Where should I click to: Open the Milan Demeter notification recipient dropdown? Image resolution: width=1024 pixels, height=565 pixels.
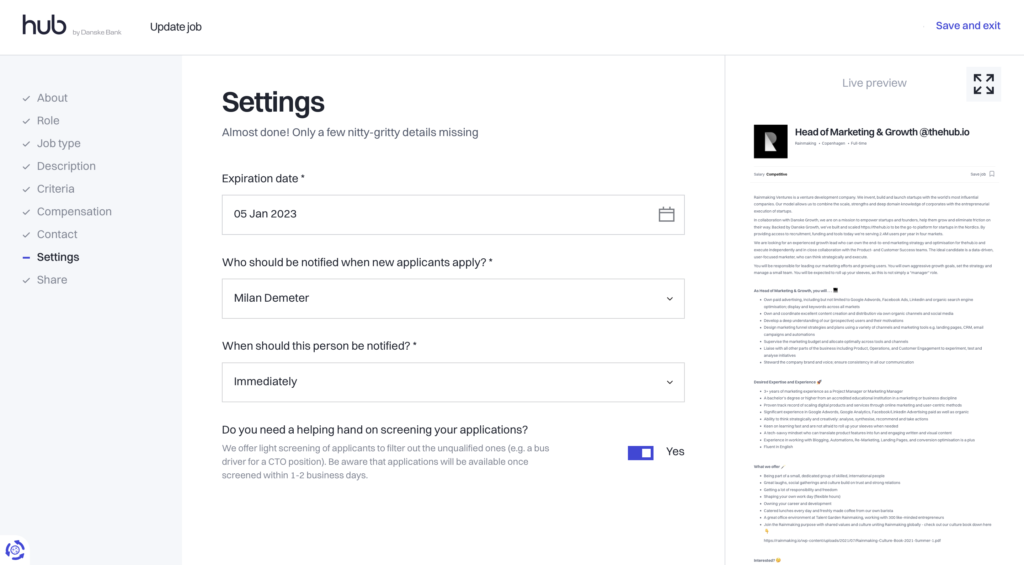[452, 298]
